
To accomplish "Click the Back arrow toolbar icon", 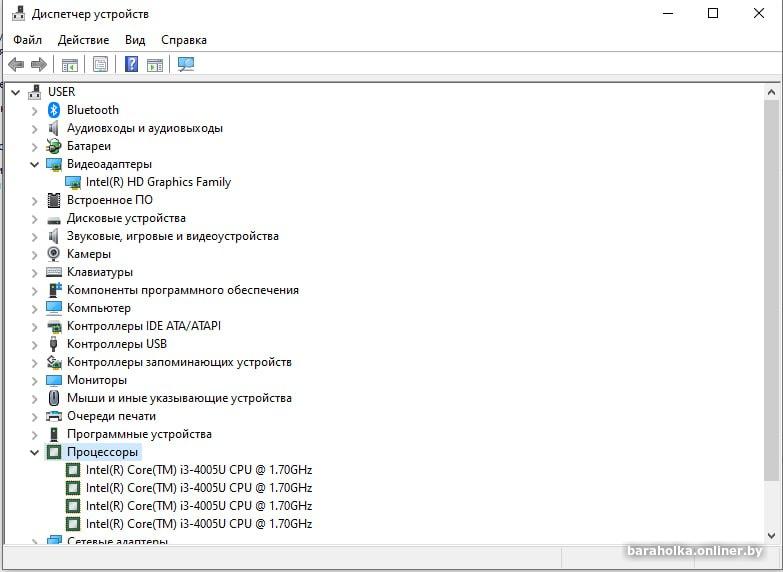I will 16,64.
